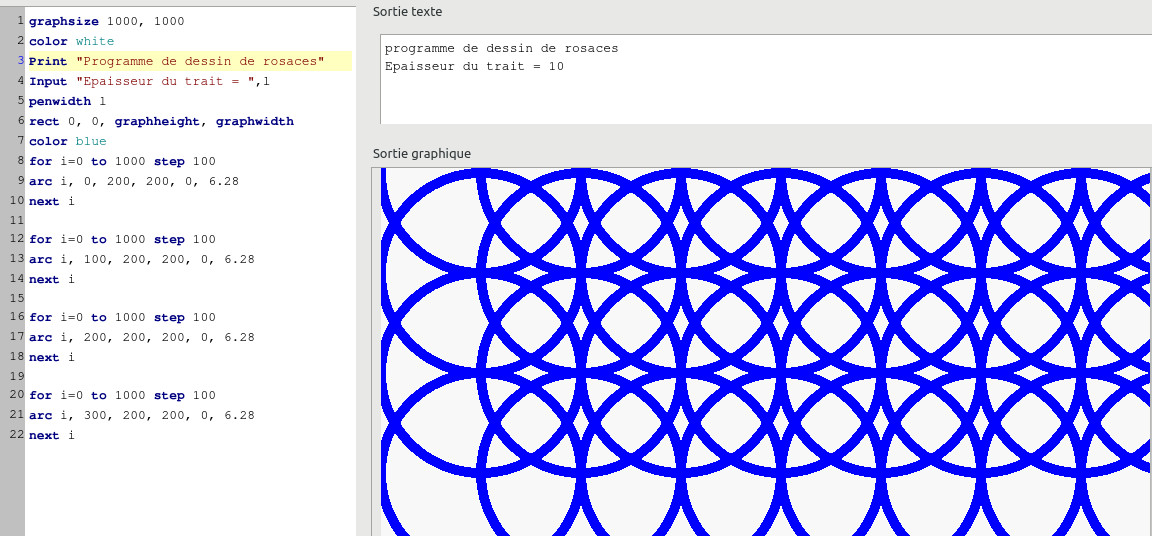The width and height of the screenshot is (1152, 536).
Task: Click empty line 15 in the code editor
Action: (190, 298)
